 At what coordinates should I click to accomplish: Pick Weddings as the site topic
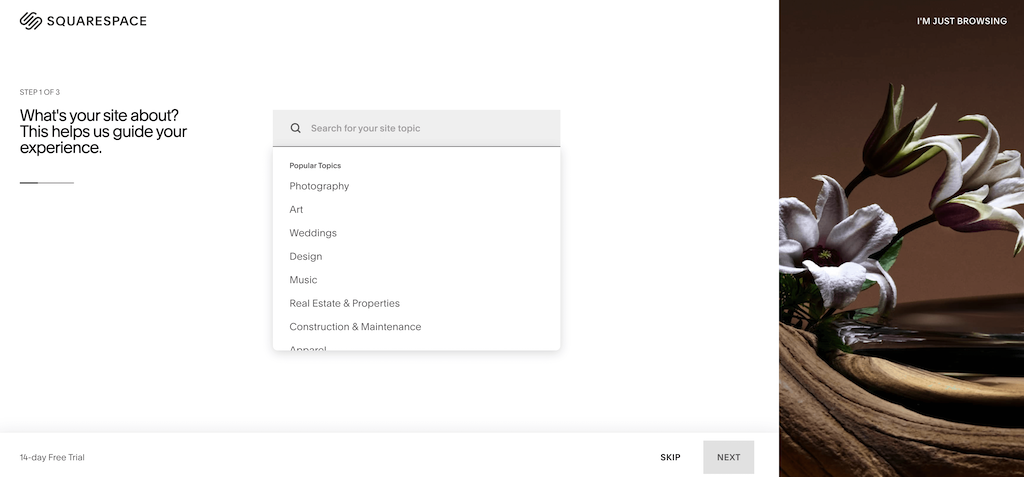tap(313, 233)
